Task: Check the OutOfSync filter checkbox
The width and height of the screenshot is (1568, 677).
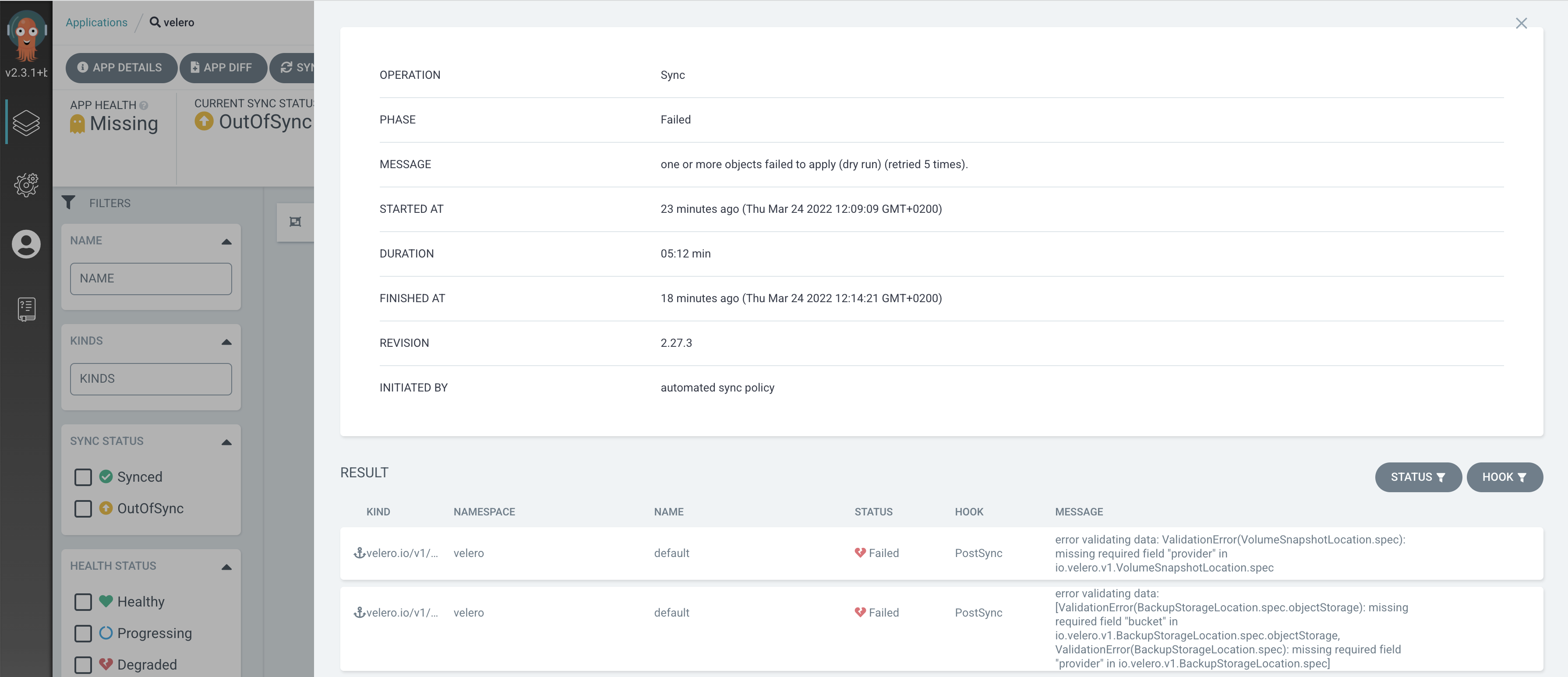Action: pos(83,508)
